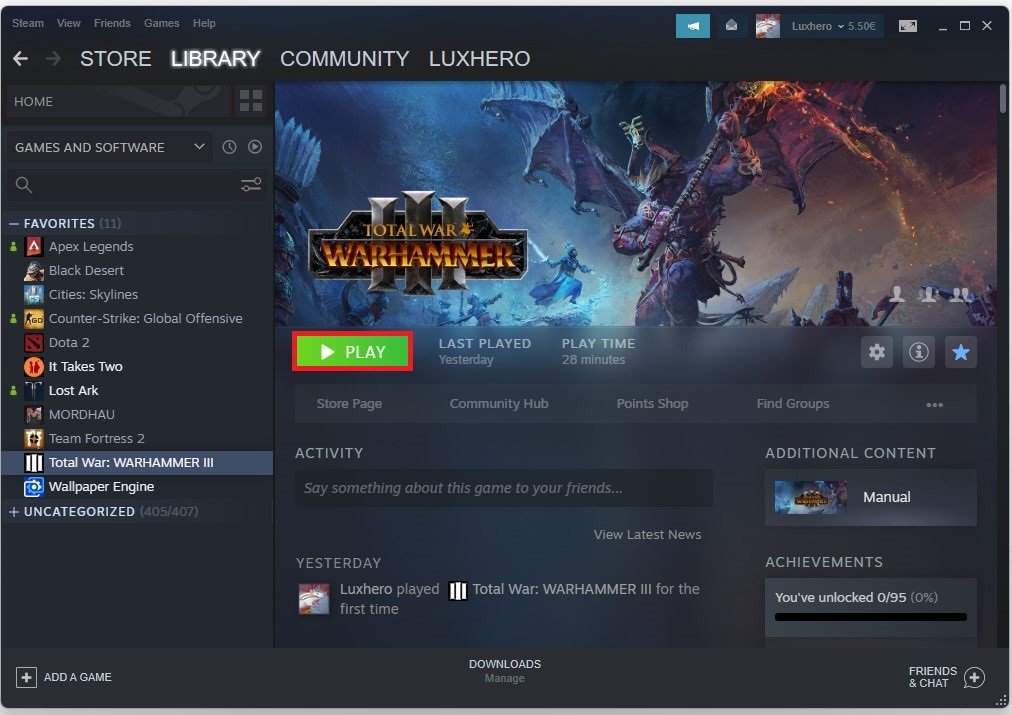This screenshot has height=715, width=1012.
Task: Click the Warhammer III banner logo
Action: click(418, 243)
